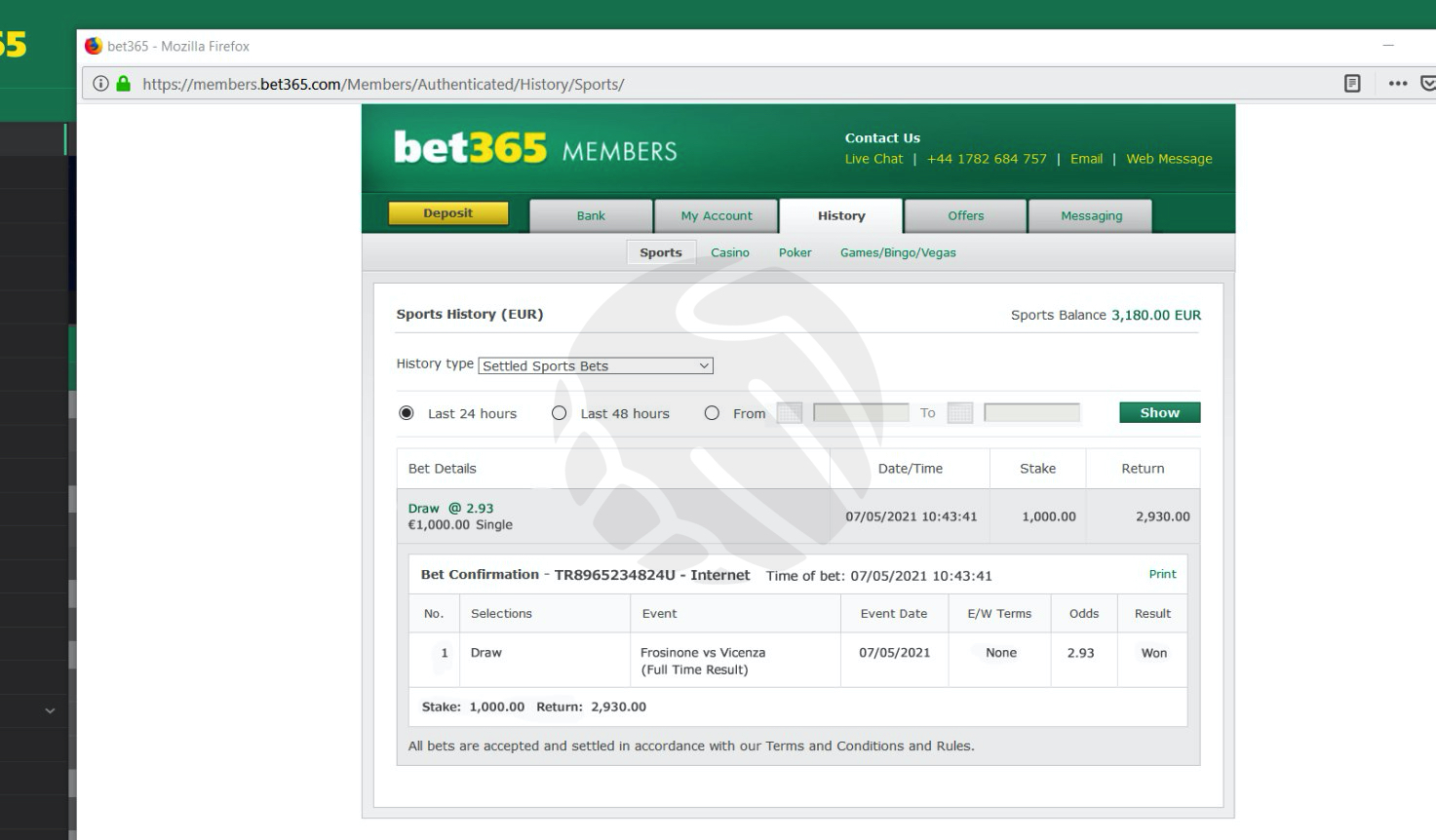The width and height of the screenshot is (1436, 840).
Task: Open the Live Chat link
Action: pos(873,159)
